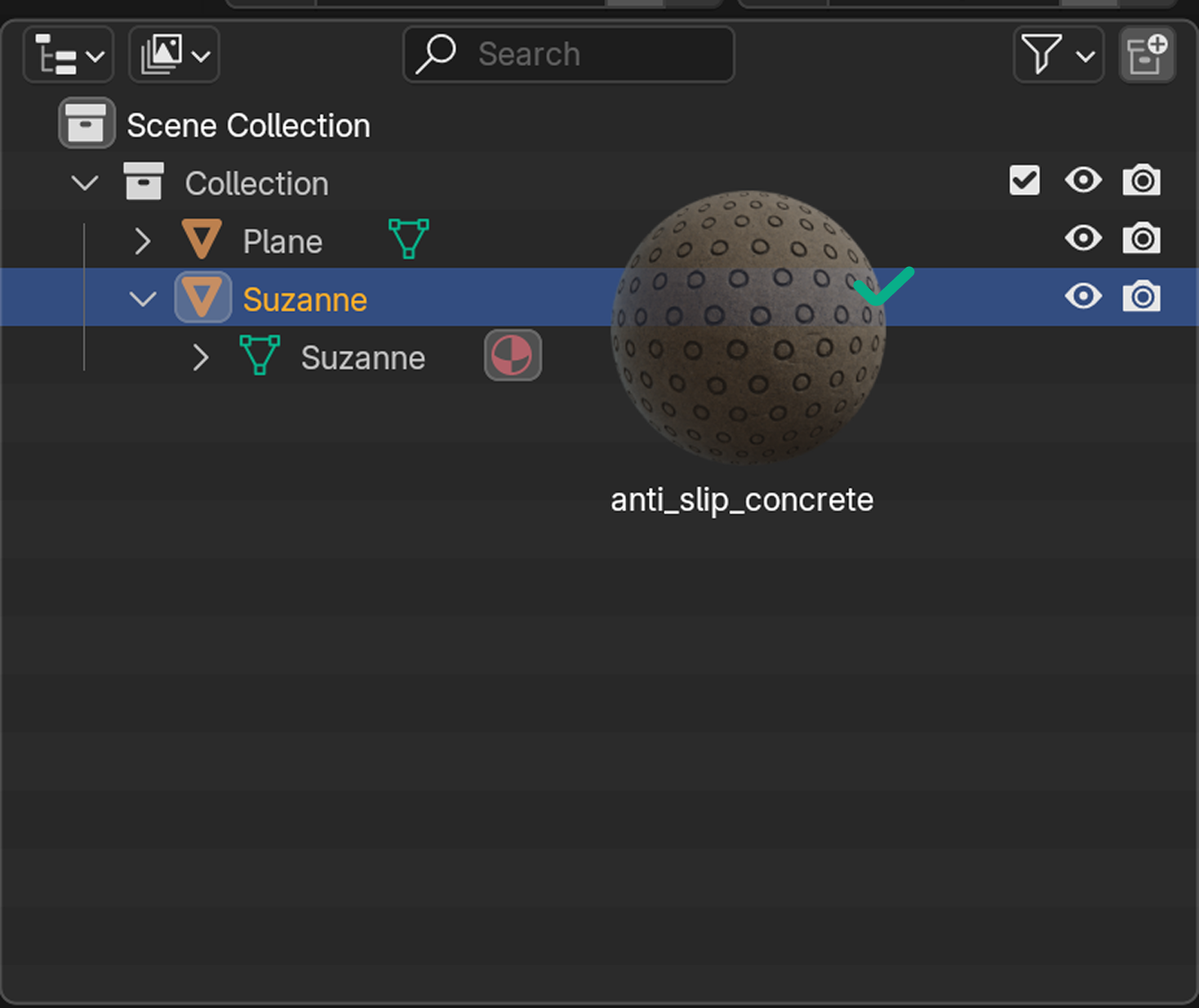
Task: Click the Search field
Action: [x=569, y=55]
